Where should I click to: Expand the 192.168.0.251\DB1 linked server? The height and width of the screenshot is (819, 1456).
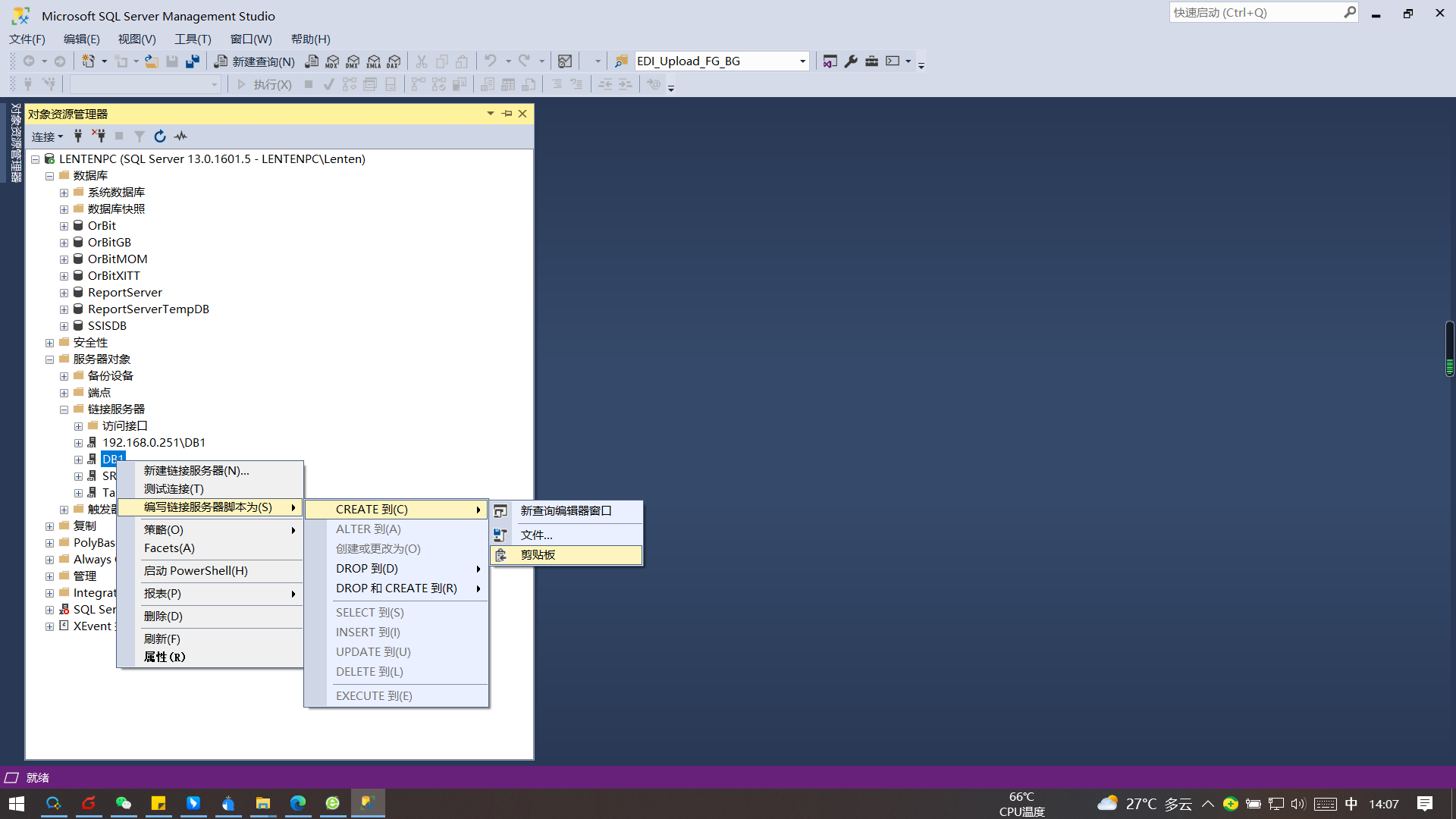(78, 443)
